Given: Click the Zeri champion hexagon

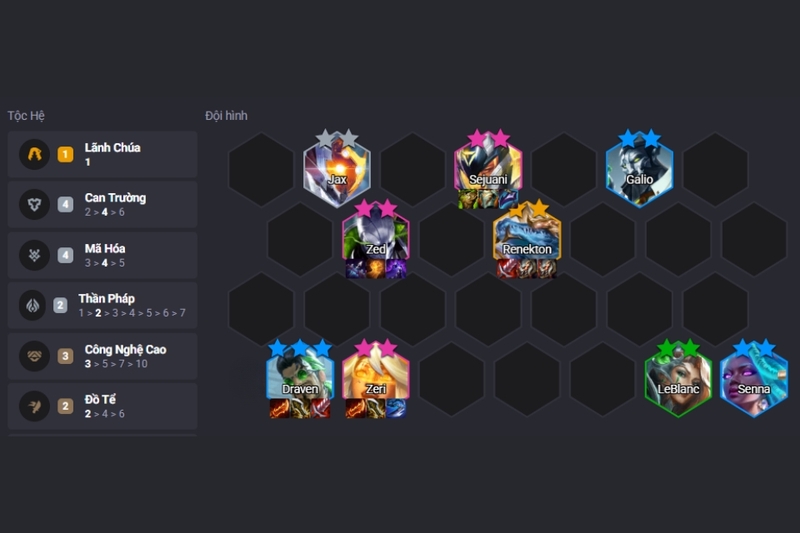Looking at the screenshot, I should point(376,378).
